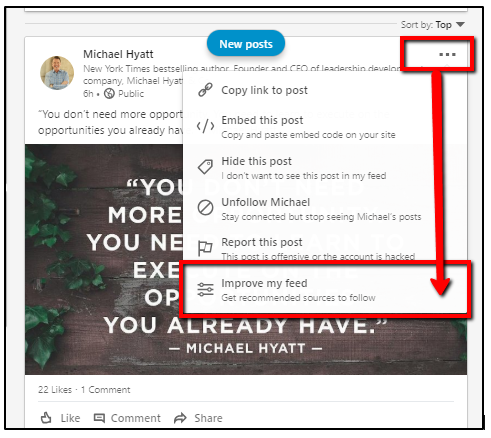Click the feed sliders icon
The image size is (491, 438).
pos(205,289)
